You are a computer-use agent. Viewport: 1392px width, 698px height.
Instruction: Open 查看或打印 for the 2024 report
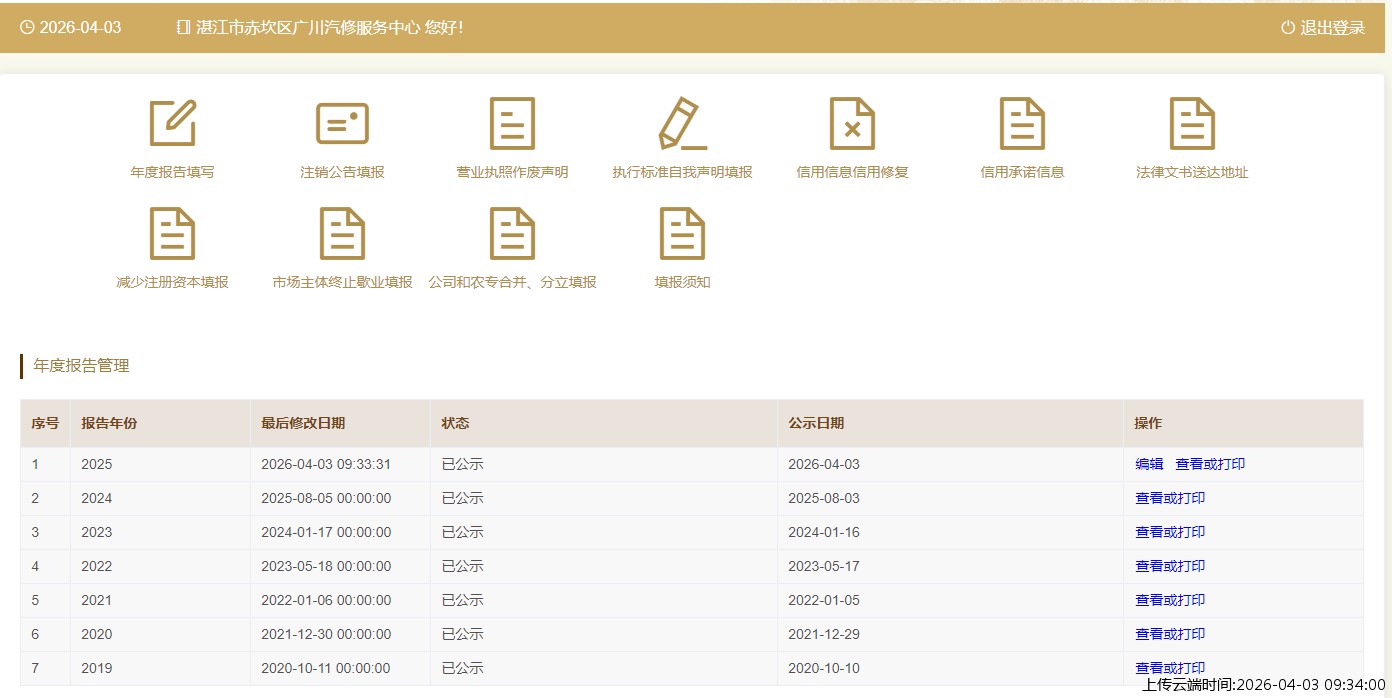[x=1170, y=498]
